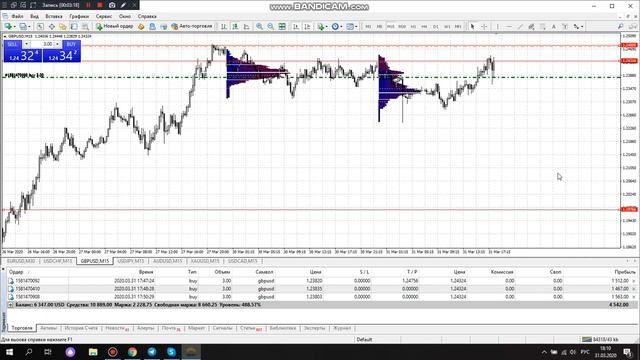Screen dimensions: 640x360
Task: Switch timeframe to D1
Action: 436,27
